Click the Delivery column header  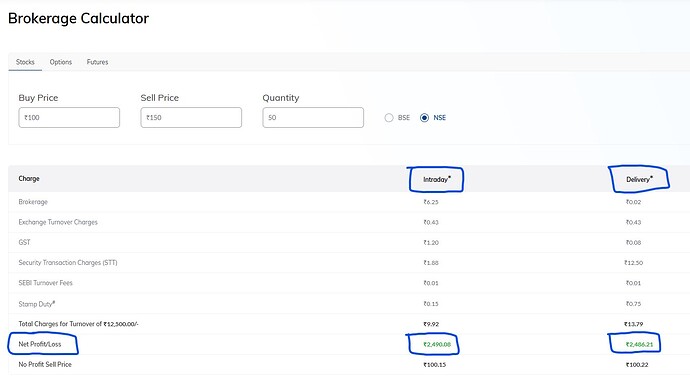coord(639,179)
